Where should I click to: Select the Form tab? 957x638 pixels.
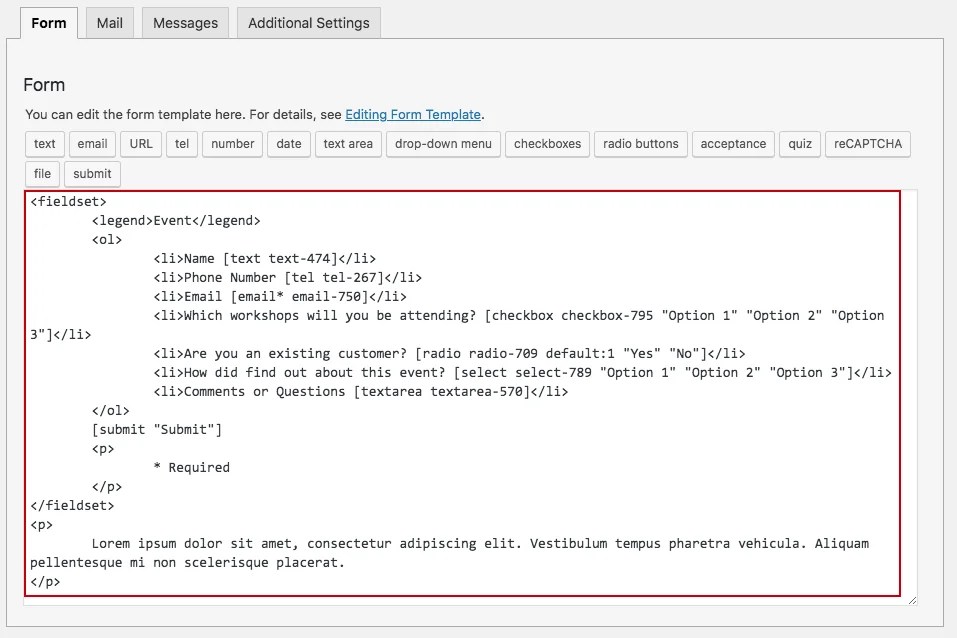coord(49,23)
